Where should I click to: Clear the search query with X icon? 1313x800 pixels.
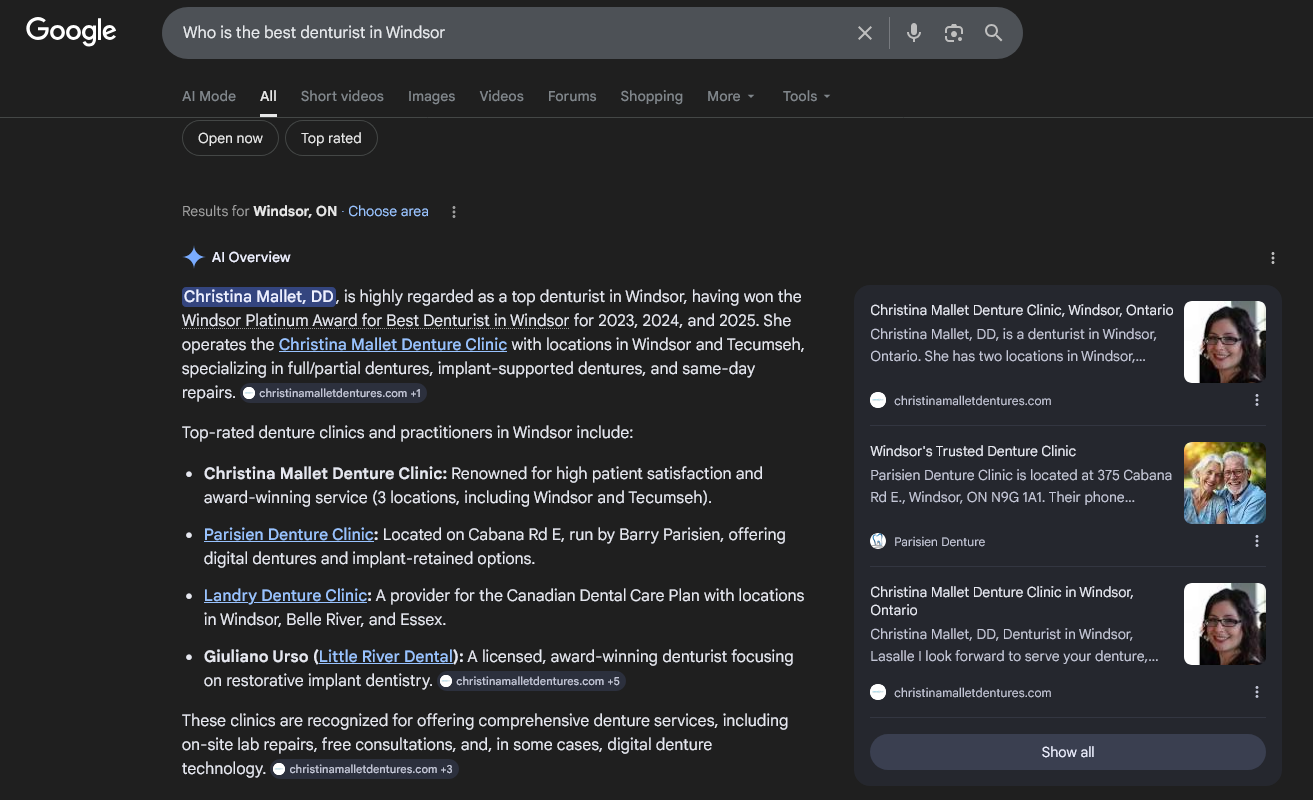[865, 33]
